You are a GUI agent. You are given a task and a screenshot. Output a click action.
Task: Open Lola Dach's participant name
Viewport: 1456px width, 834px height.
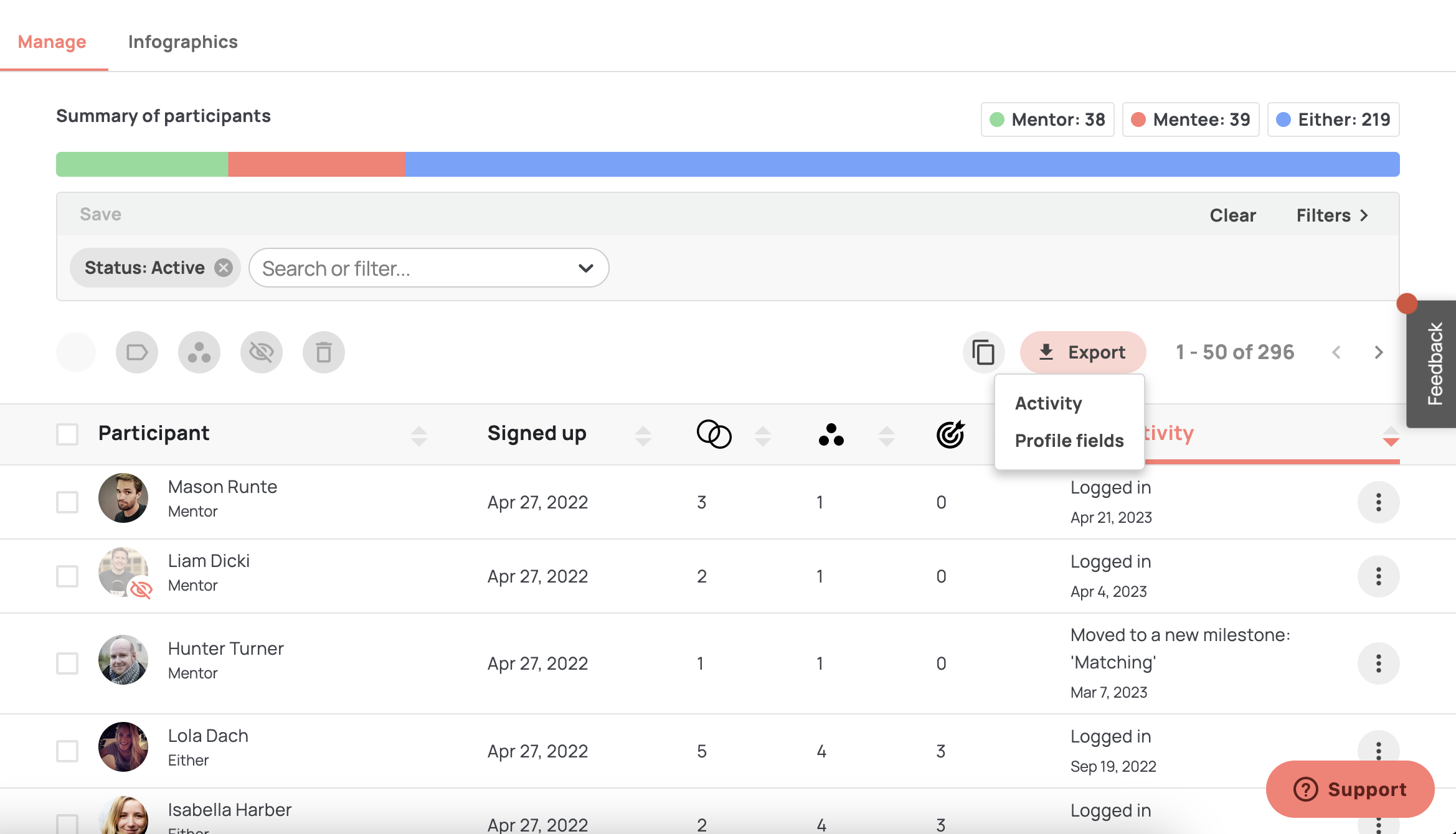click(209, 736)
